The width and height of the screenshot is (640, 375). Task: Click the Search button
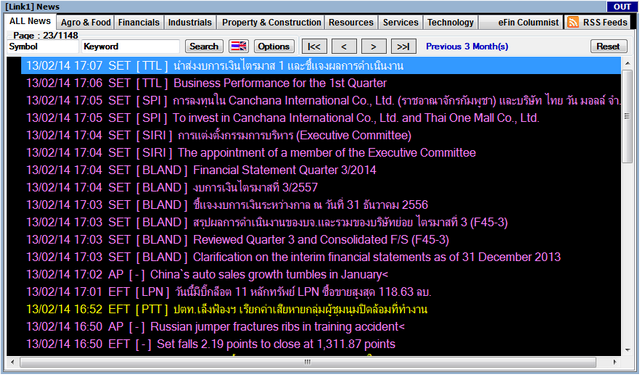click(x=204, y=47)
